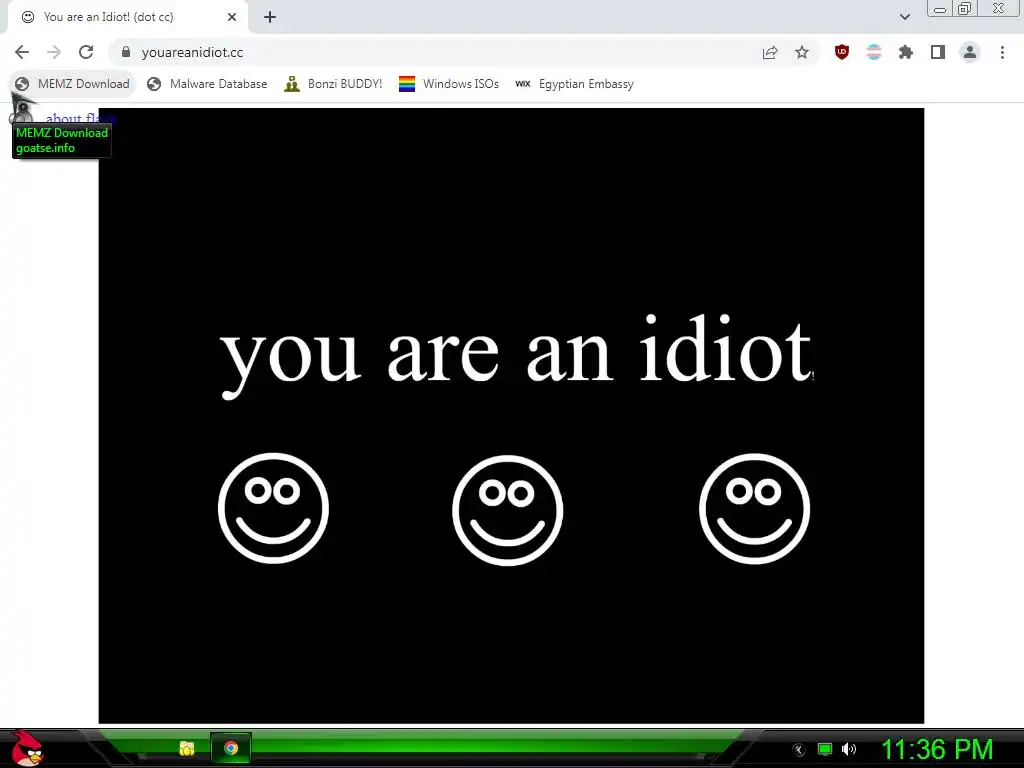The width and height of the screenshot is (1024, 768).
Task: Click the middle smiley face
Action: tap(507, 510)
